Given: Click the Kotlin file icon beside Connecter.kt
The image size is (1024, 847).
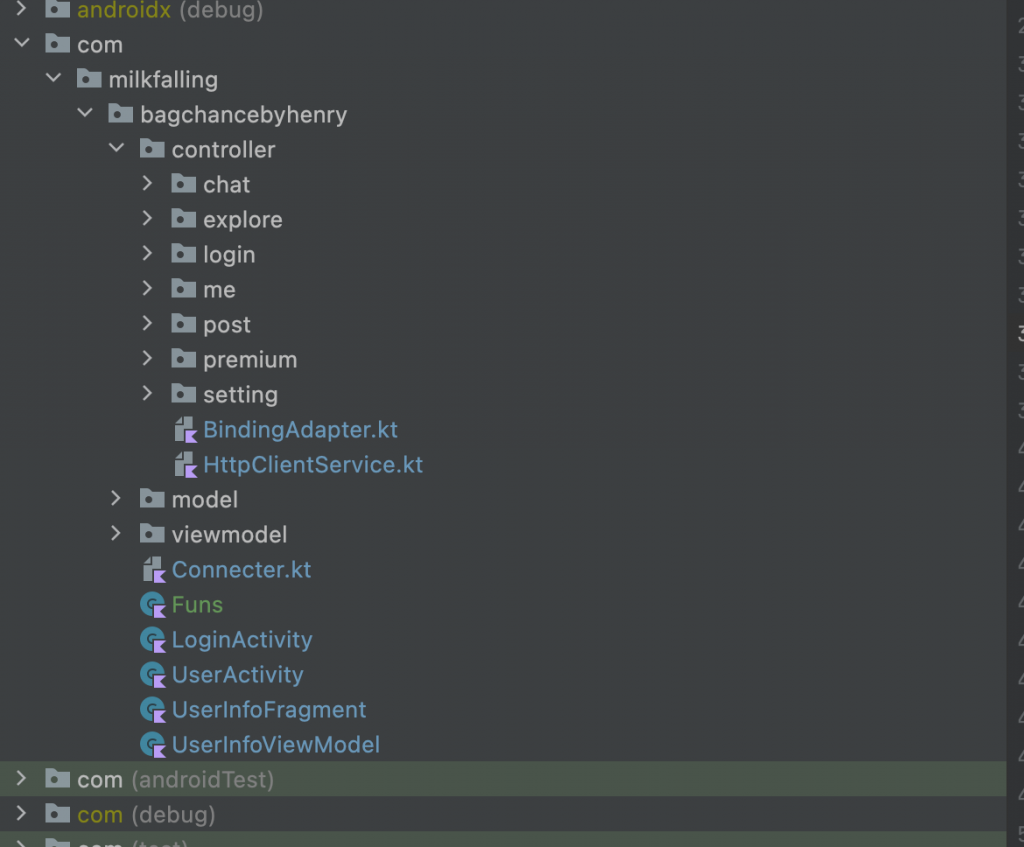Looking at the screenshot, I should [x=154, y=570].
